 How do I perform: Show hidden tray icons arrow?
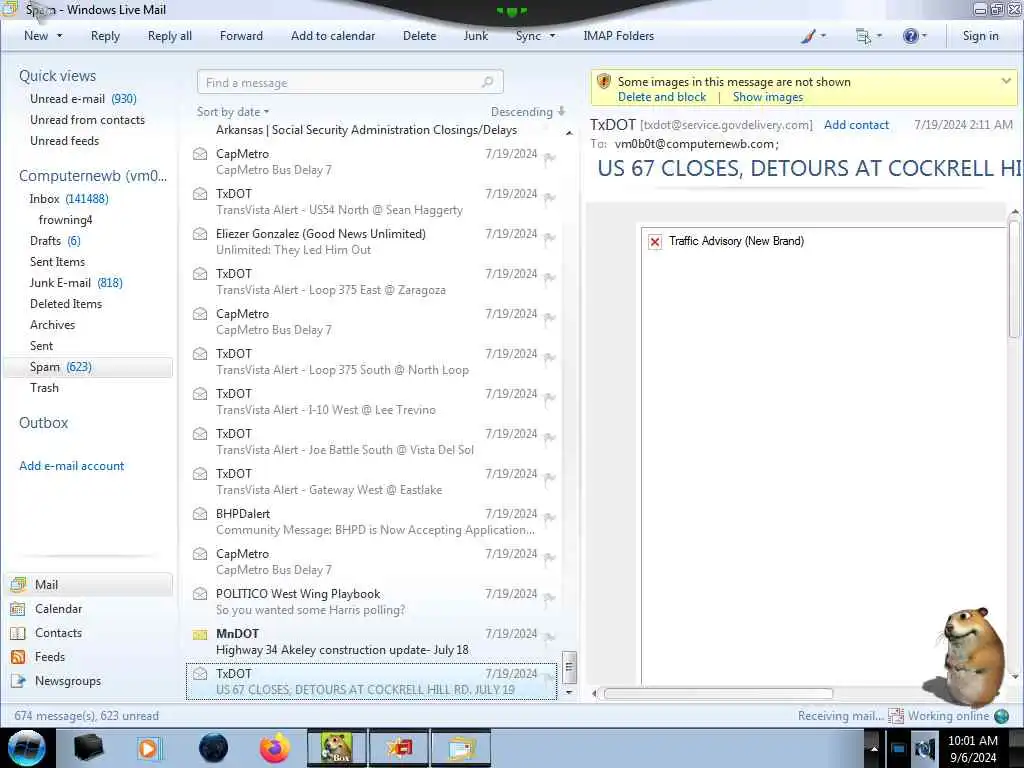(x=874, y=748)
